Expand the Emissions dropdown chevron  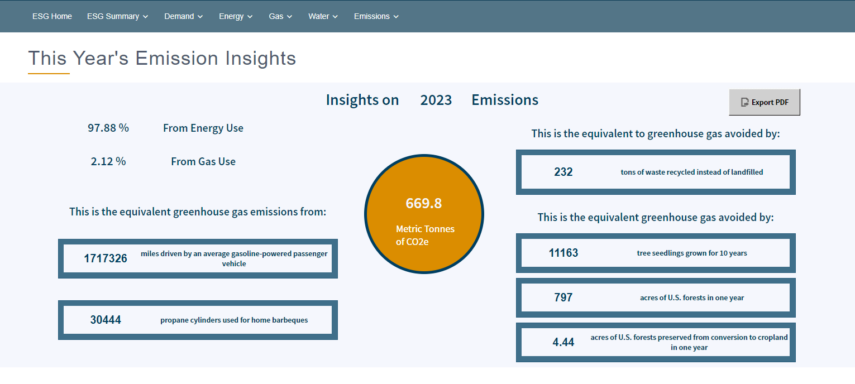click(396, 16)
